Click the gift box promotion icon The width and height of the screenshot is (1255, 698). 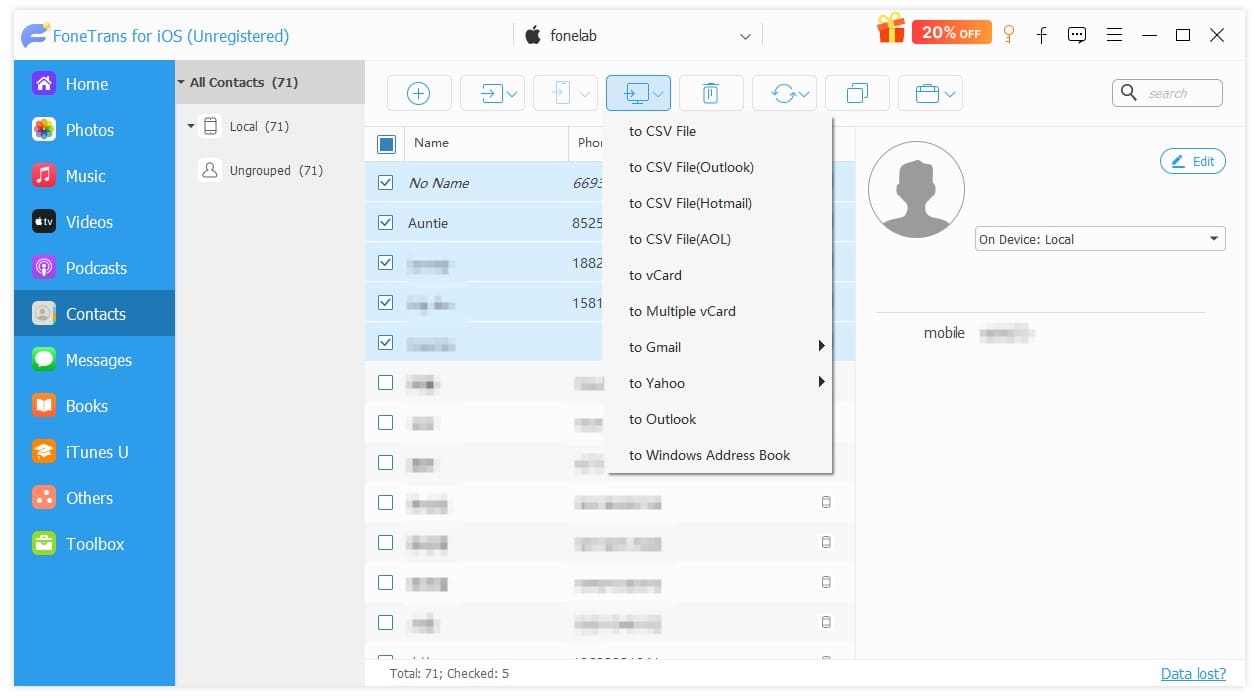click(x=890, y=30)
